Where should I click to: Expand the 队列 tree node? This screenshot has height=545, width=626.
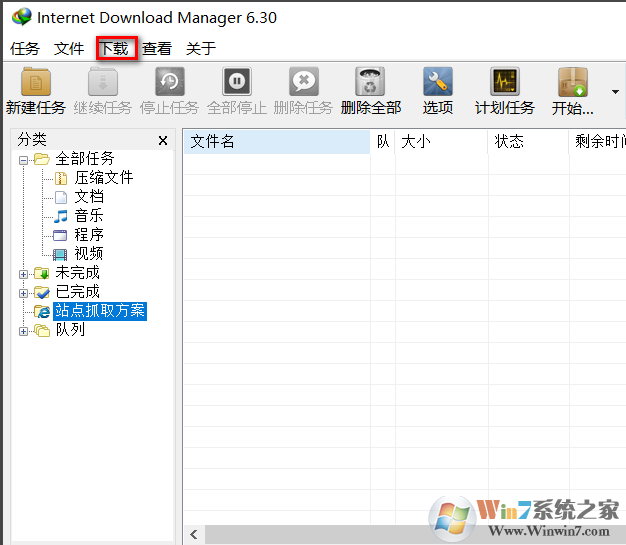coord(24,330)
